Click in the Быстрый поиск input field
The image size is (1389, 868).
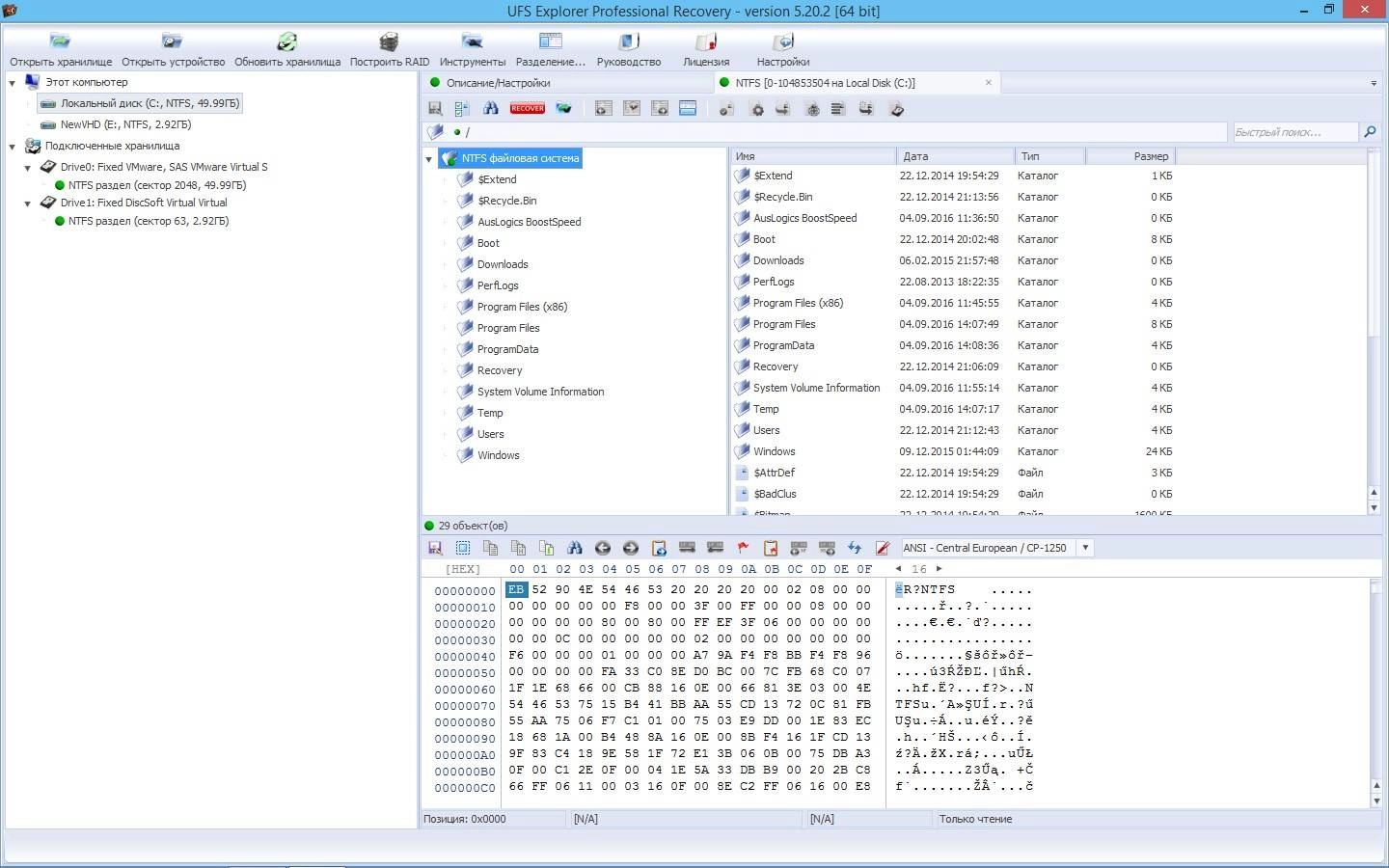point(1294,132)
